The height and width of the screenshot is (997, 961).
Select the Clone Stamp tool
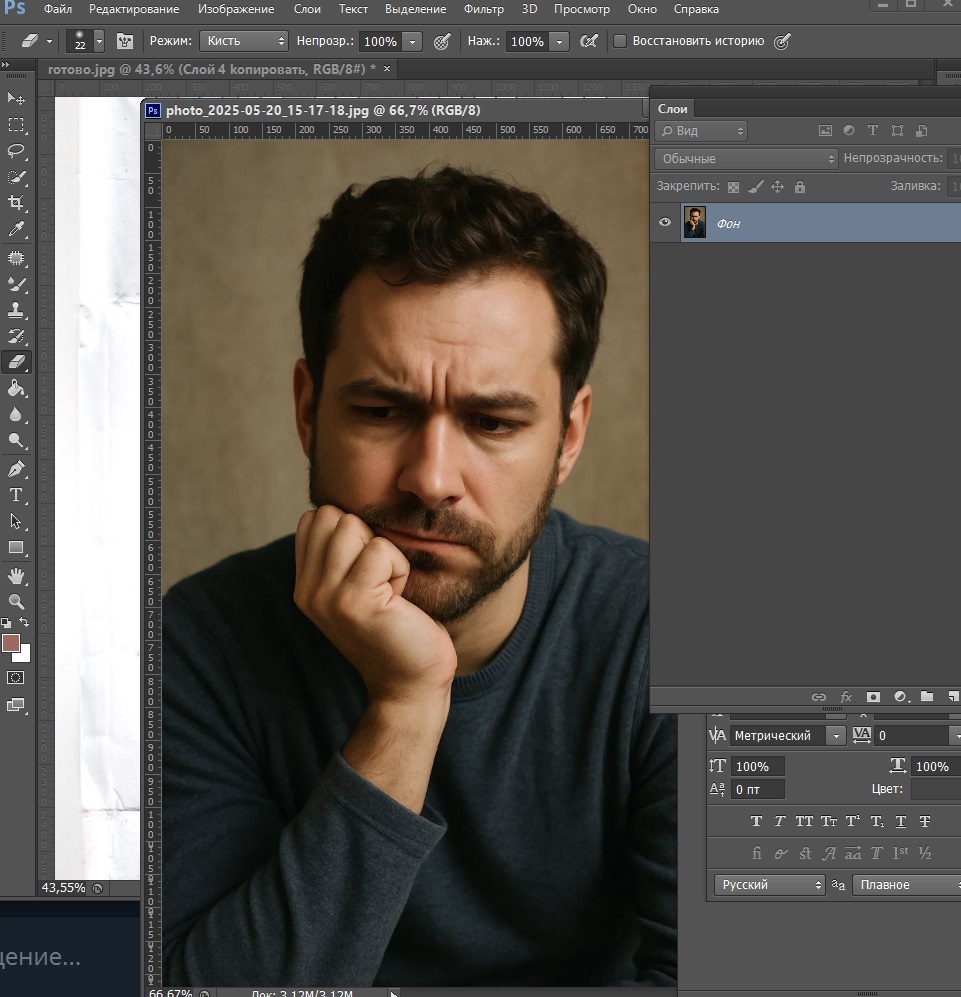click(16, 310)
